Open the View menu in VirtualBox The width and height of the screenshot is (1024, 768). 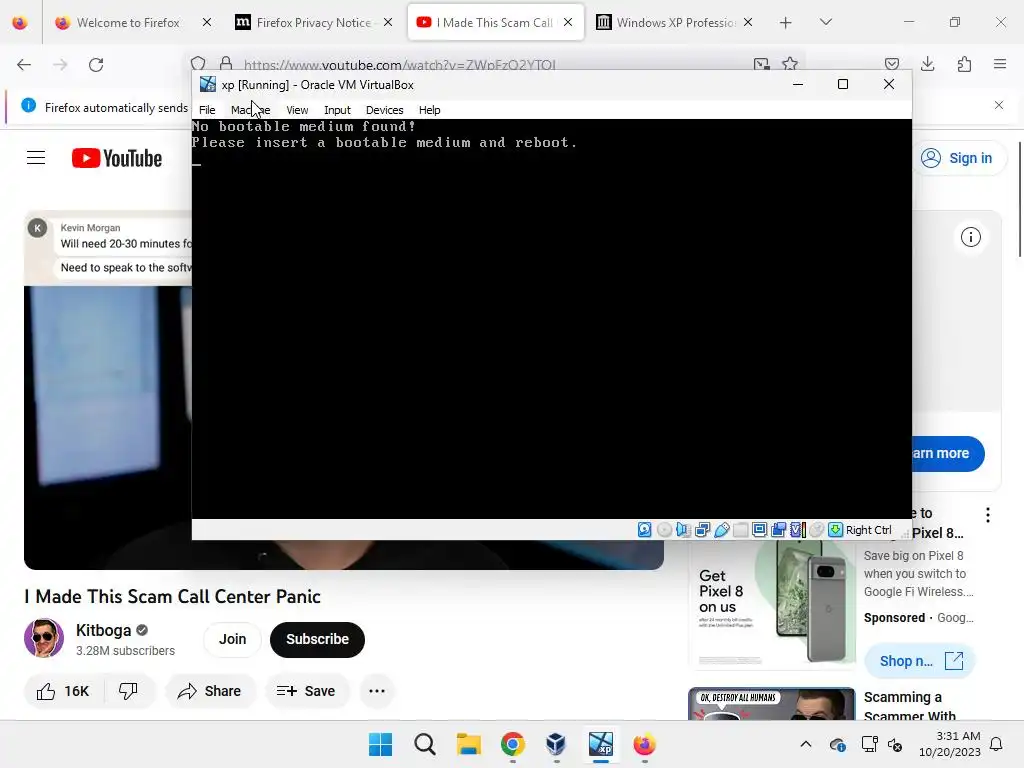click(x=297, y=110)
